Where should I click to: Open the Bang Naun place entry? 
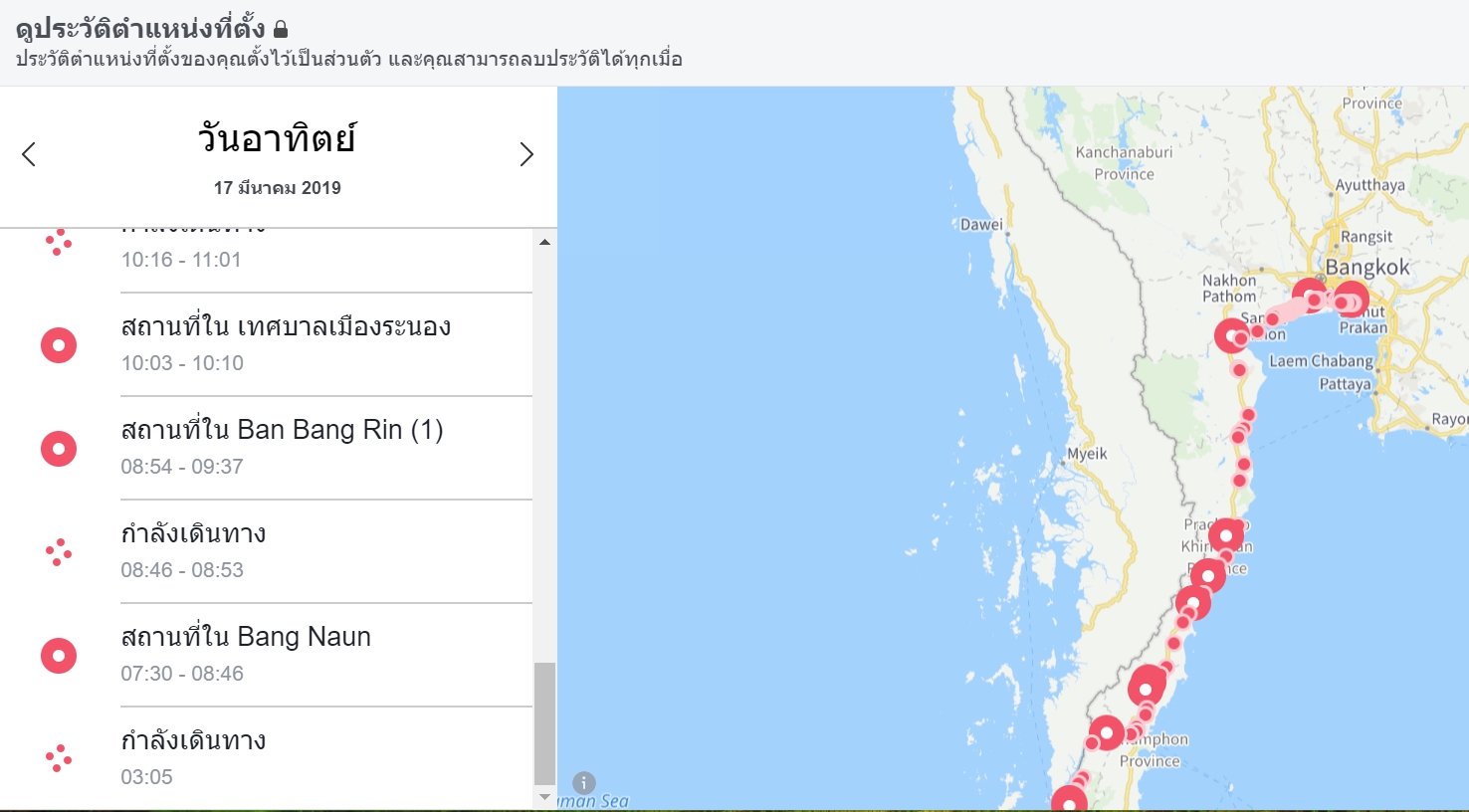[x=246, y=637]
